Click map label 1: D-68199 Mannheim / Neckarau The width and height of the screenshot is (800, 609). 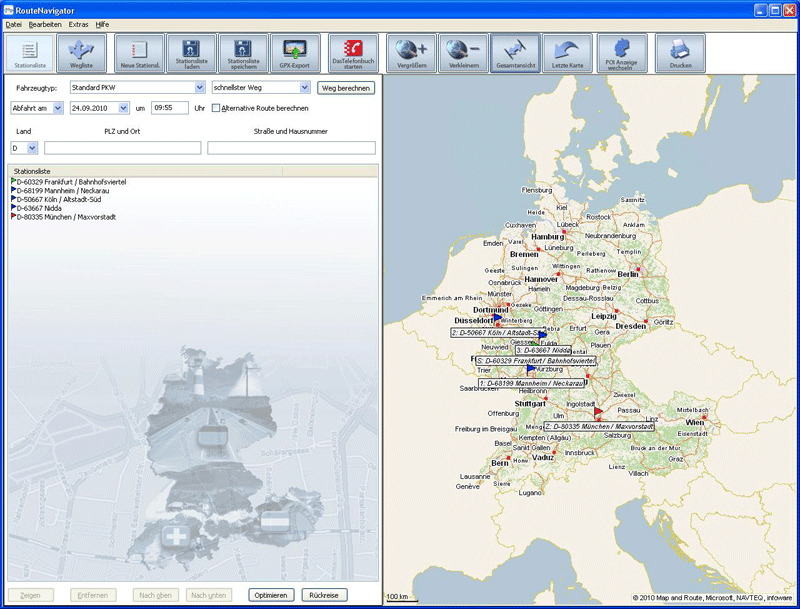531,383
